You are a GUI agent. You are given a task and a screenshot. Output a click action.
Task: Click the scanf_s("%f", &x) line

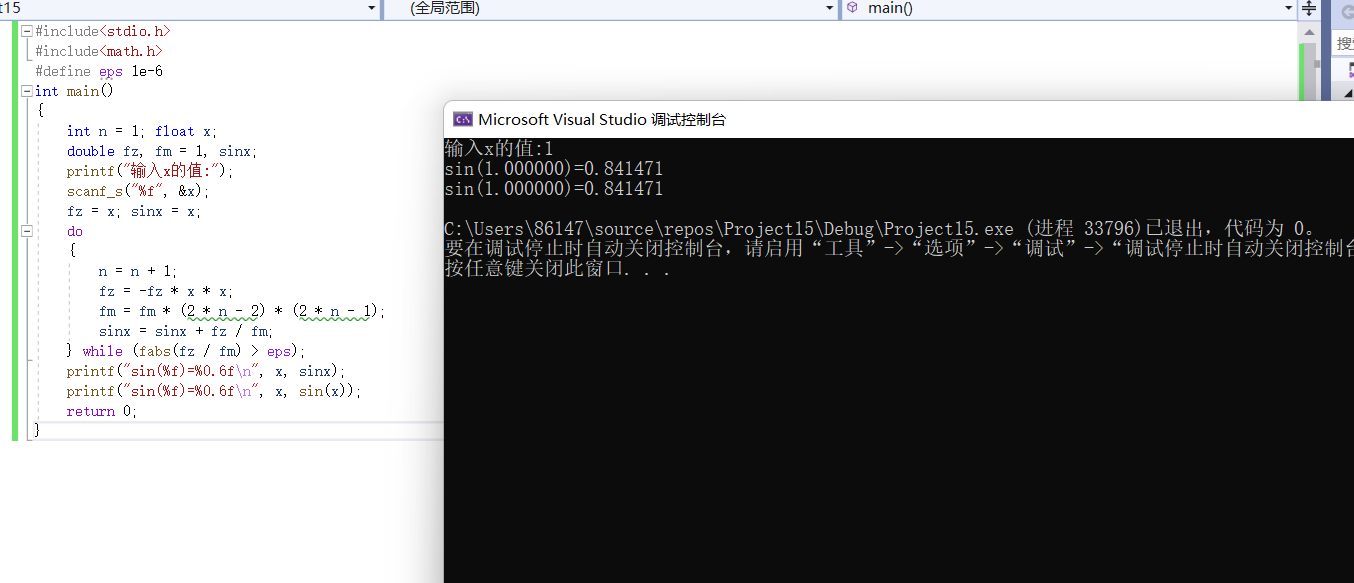click(x=138, y=191)
